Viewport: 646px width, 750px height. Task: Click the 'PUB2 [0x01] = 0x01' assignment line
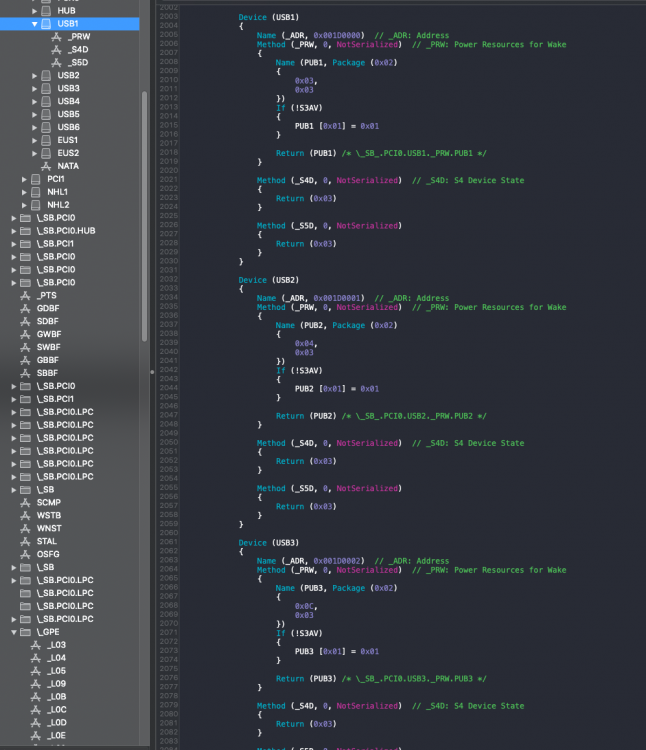[x=337, y=389]
